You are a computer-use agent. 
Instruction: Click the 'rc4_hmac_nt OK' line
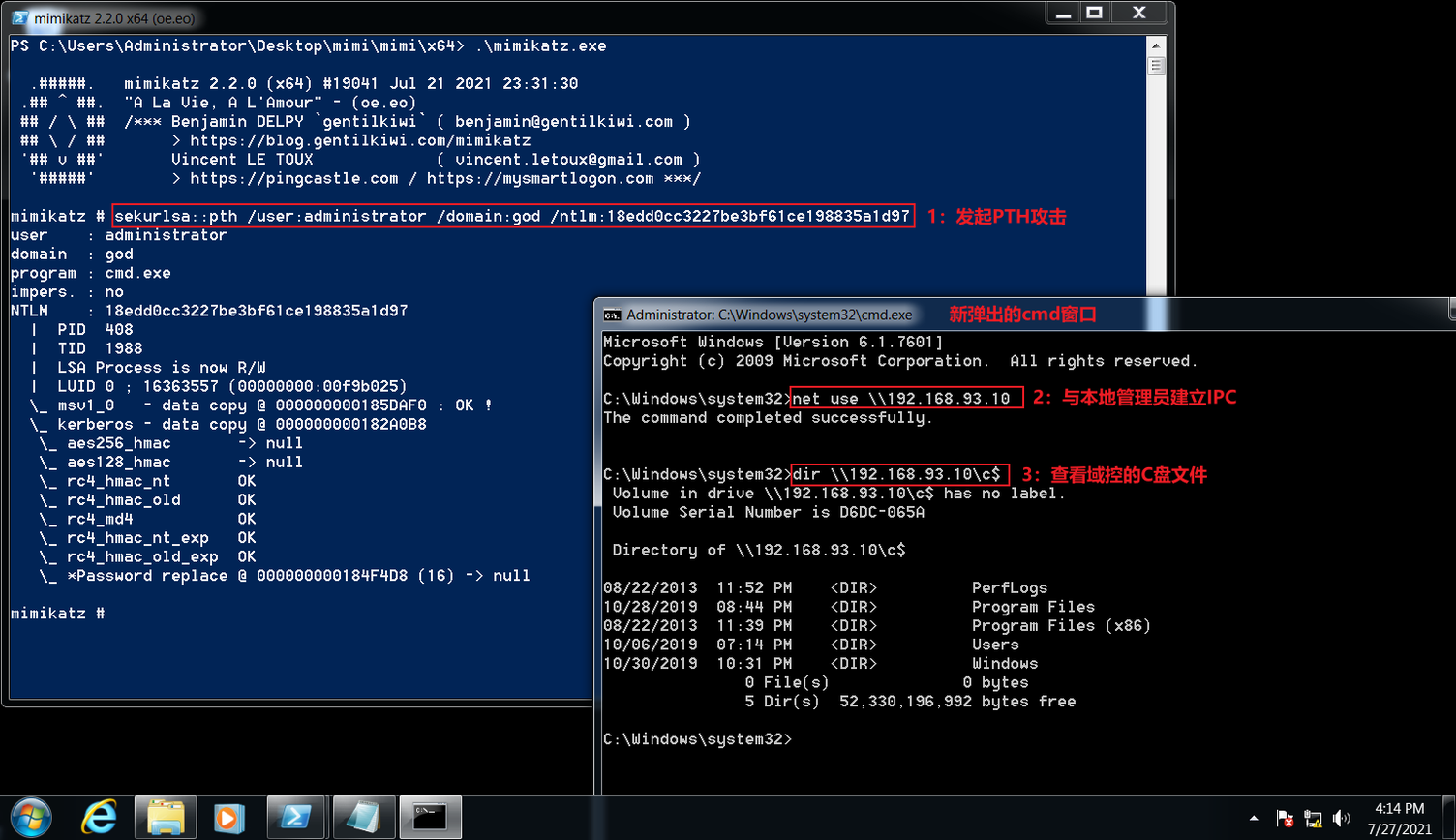[148, 481]
